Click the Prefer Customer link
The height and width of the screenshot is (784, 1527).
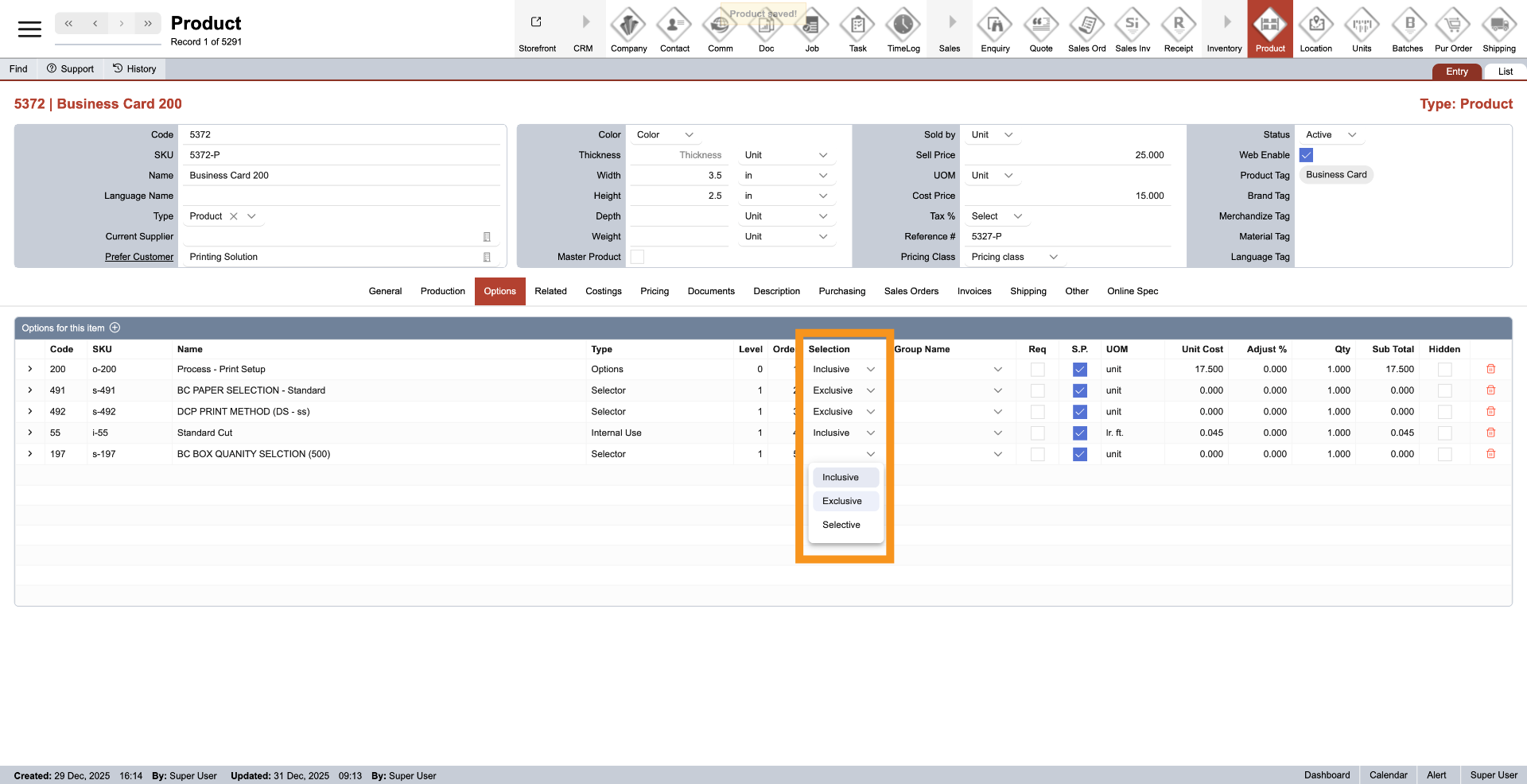click(139, 257)
